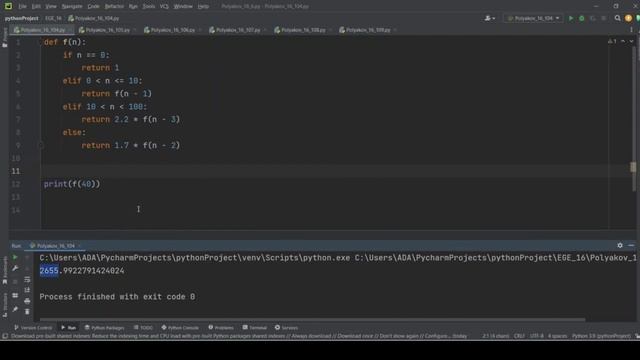
Task: Click the pythonProject breadcrumb
Action: (x=22, y=18)
